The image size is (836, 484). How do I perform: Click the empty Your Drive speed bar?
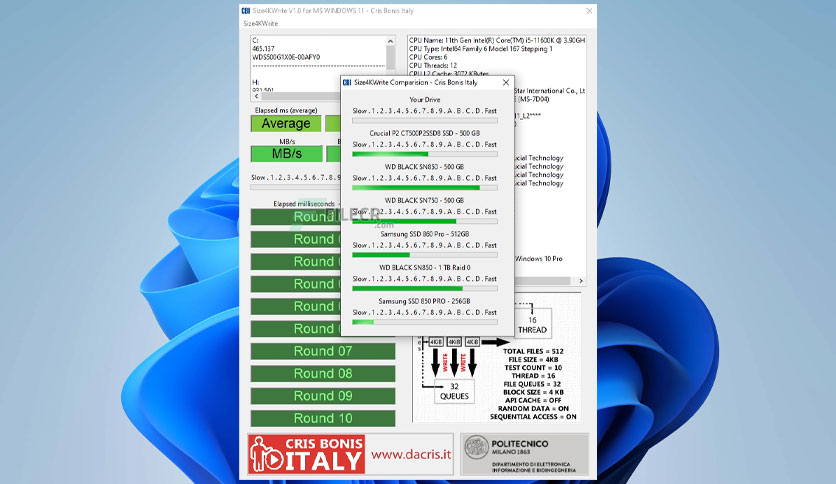[425, 121]
